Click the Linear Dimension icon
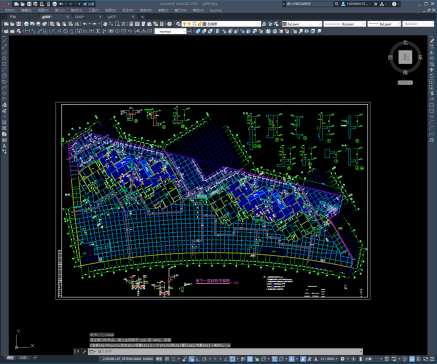Viewport: 437px width, 364px height. (26, 31)
